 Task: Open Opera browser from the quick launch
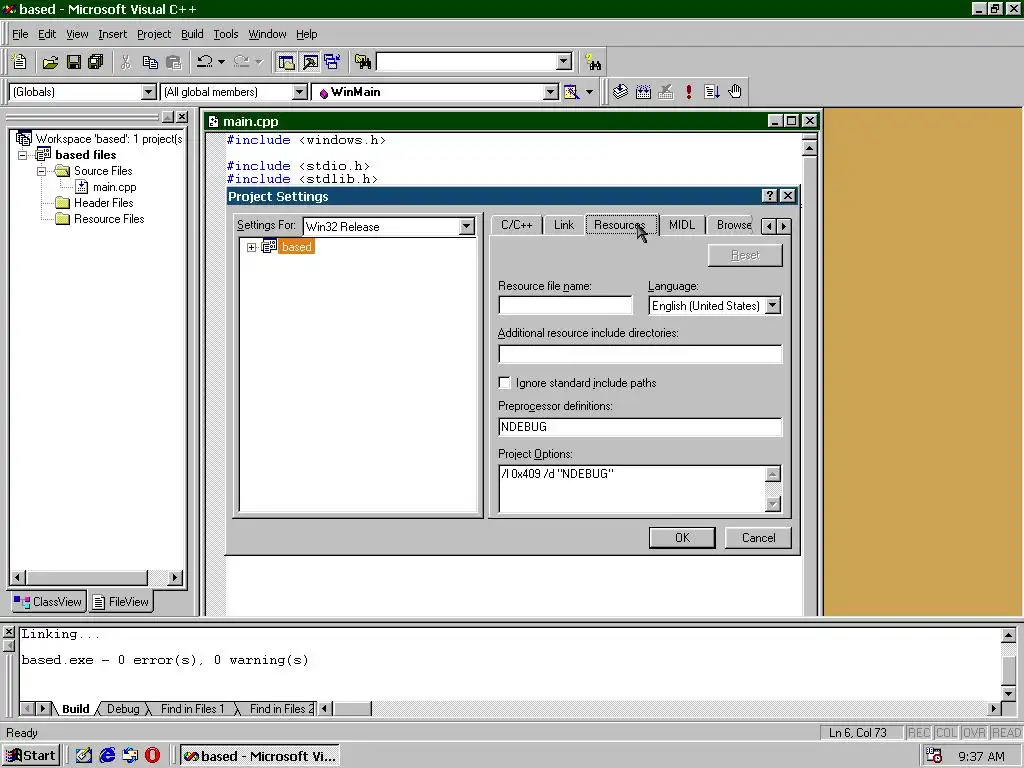(x=152, y=756)
